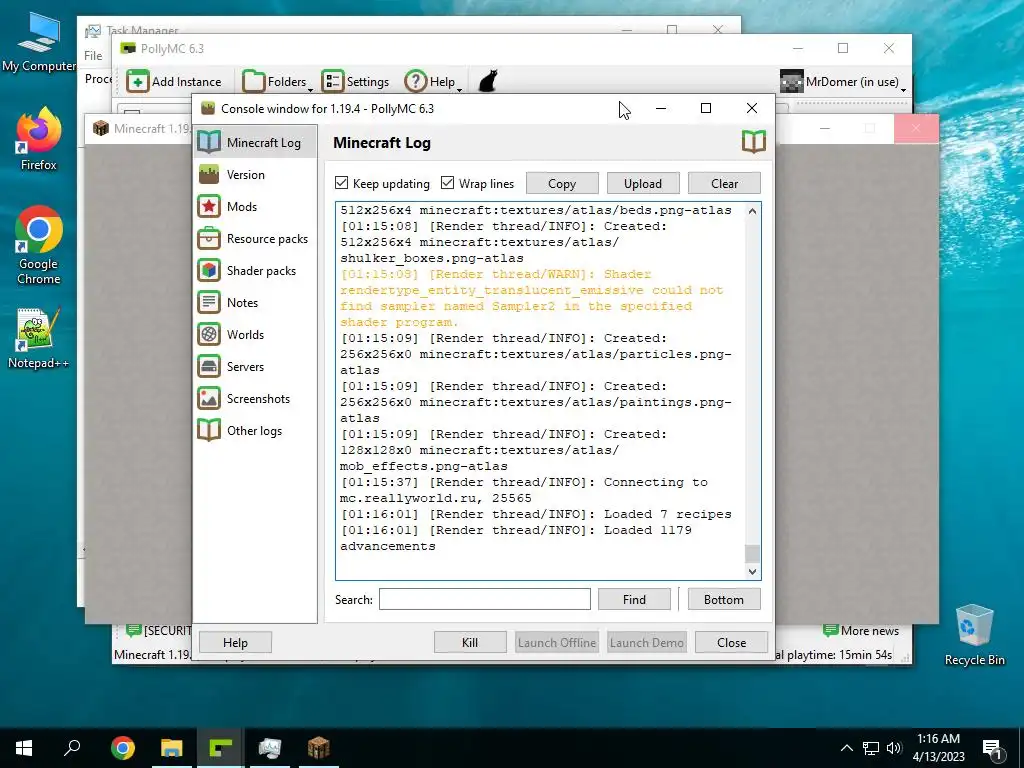Click the black cat icon in PollyMC
This screenshot has width=1024, height=768.
(488, 81)
